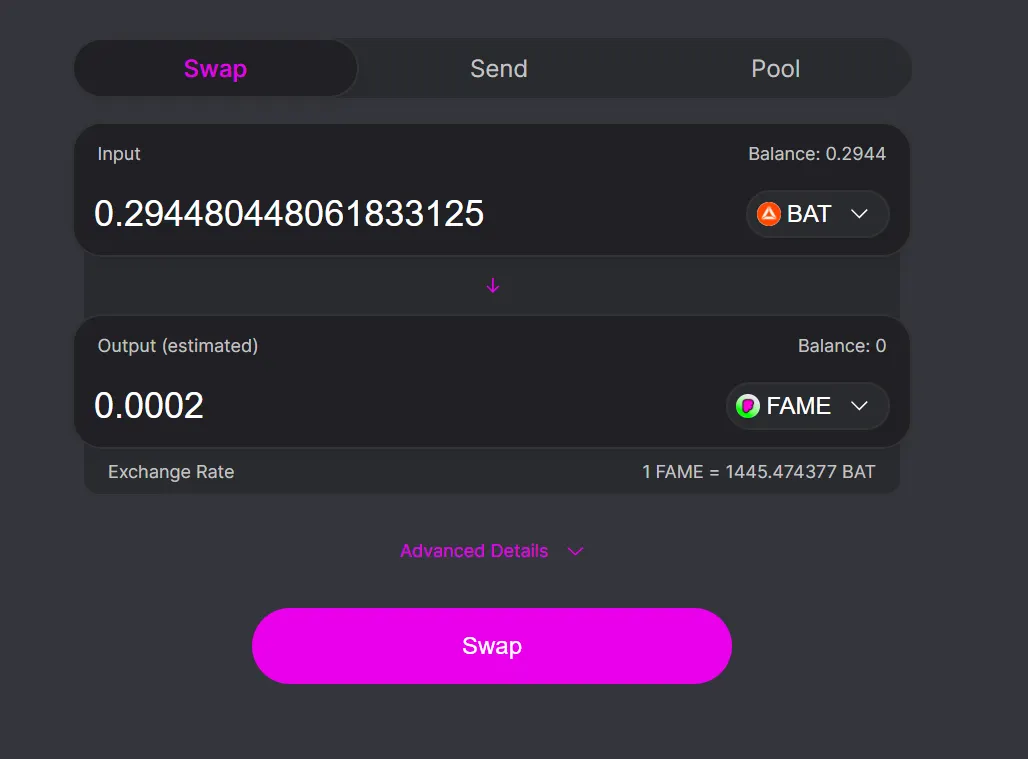The width and height of the screenshot is (1028, 759).
Task: Click the Exchange Rate label
Action: [171, 472]
